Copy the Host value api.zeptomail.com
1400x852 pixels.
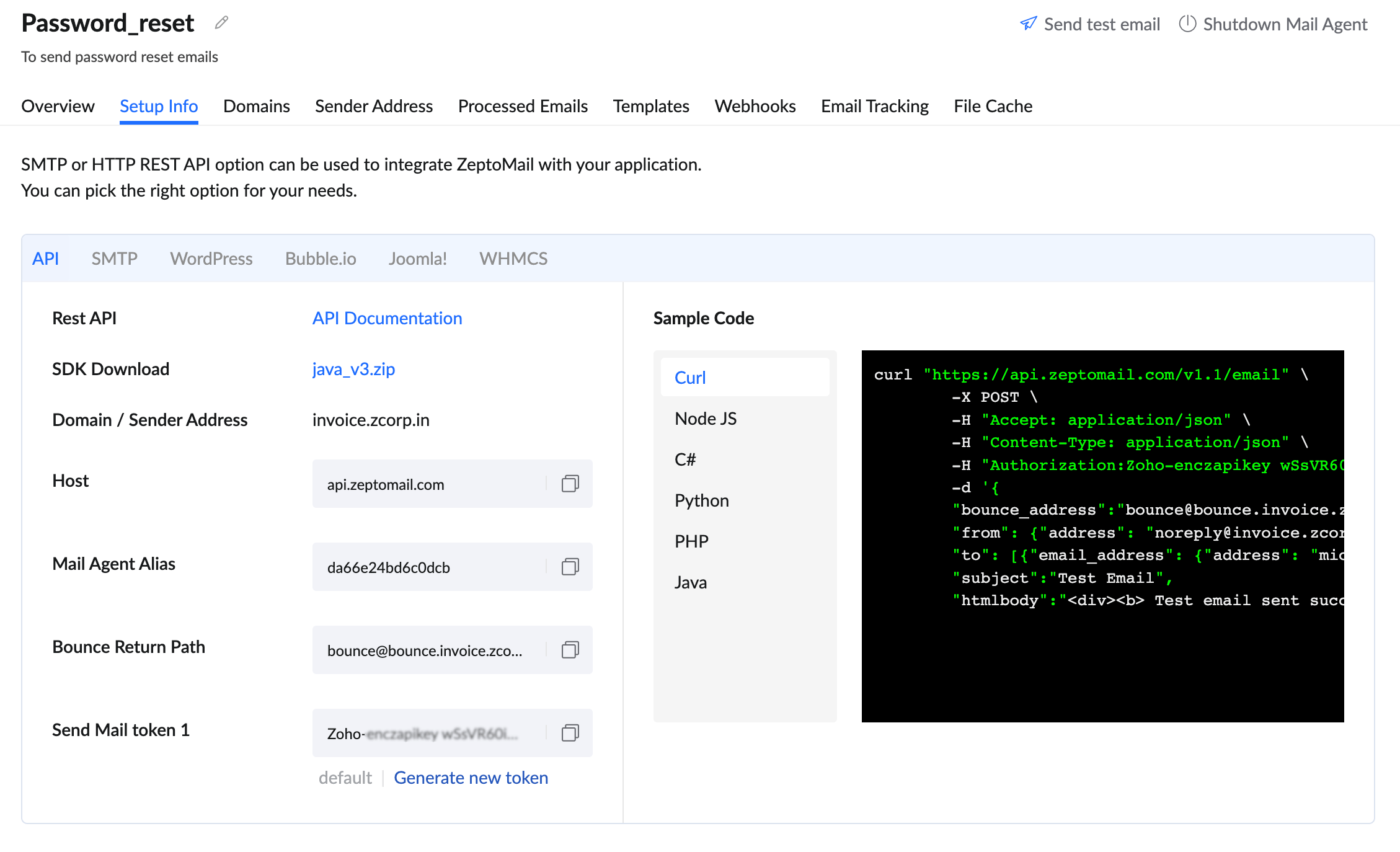coord(570,484)
